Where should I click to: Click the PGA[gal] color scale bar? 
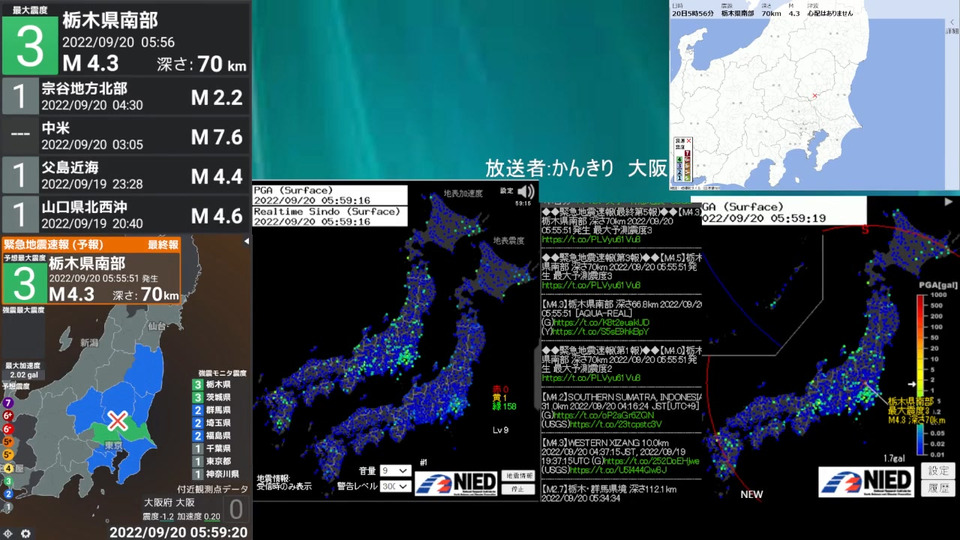922,375
